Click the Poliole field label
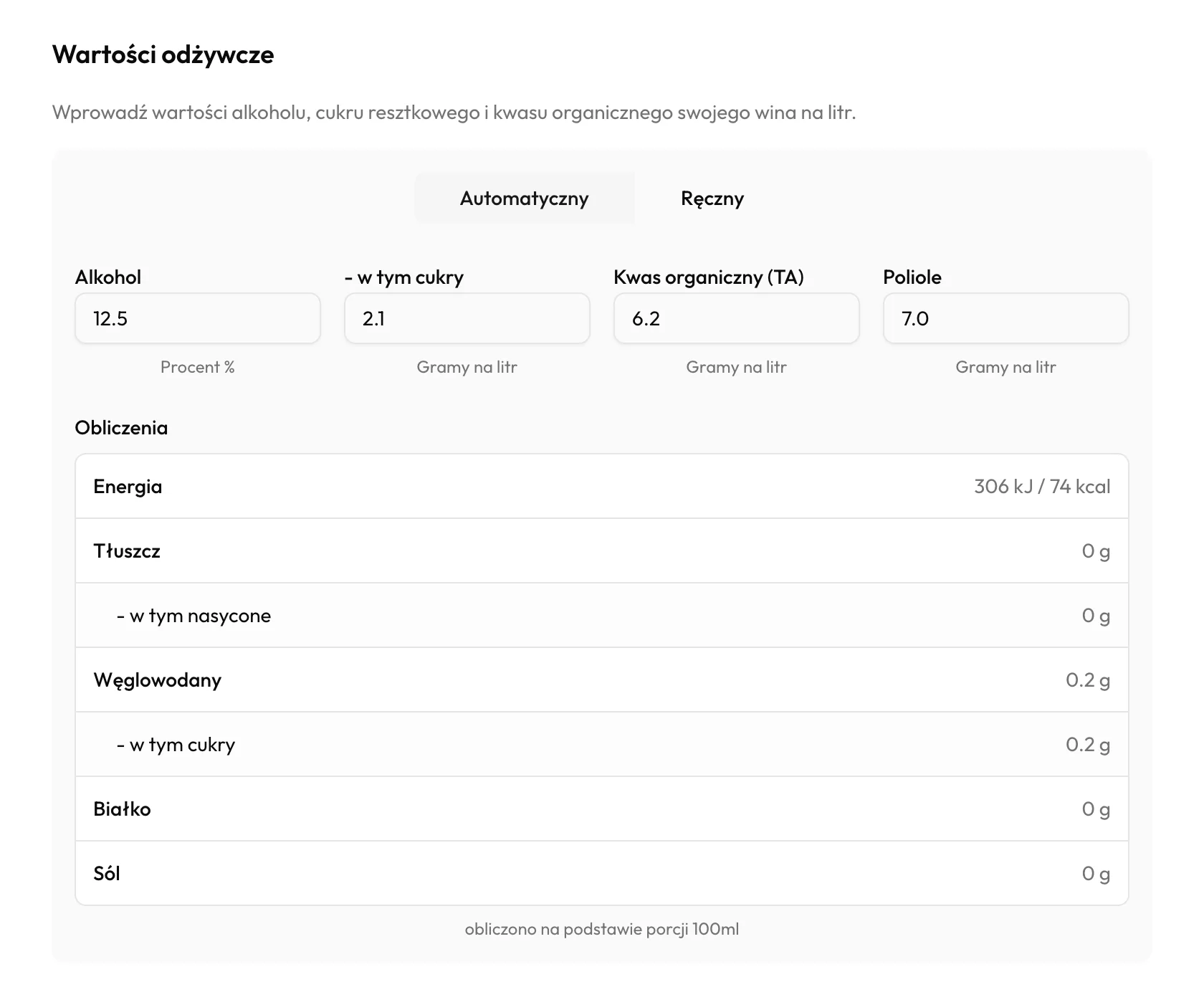 (x=912, y=277)
